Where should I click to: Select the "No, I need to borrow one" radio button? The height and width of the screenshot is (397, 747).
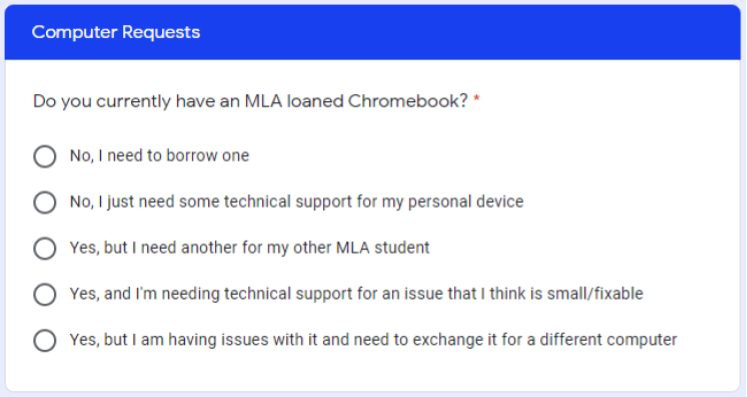(x=45, y=156)
